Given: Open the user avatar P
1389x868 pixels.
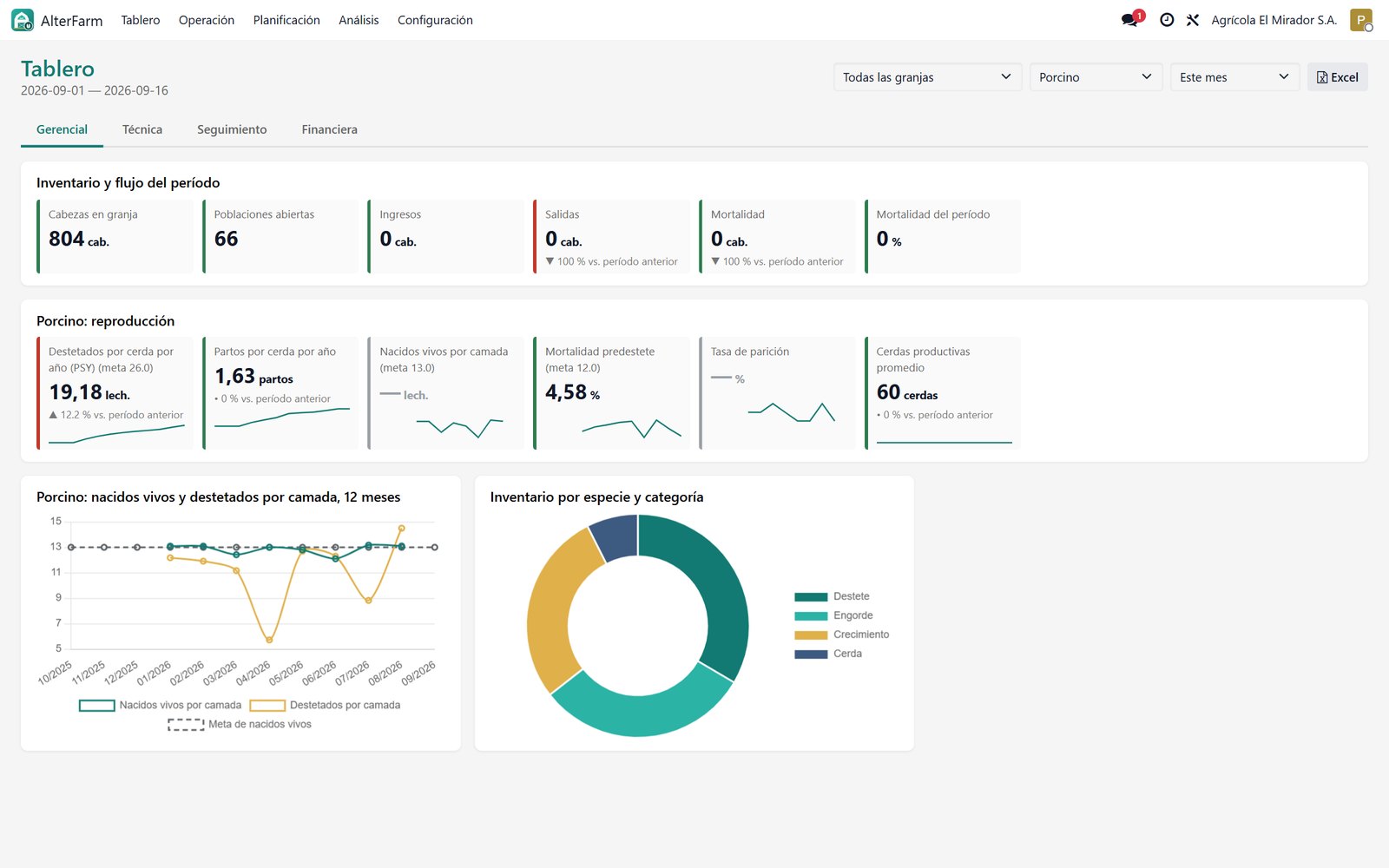Looking at the screenshot, I should [x=1361, y=20].
